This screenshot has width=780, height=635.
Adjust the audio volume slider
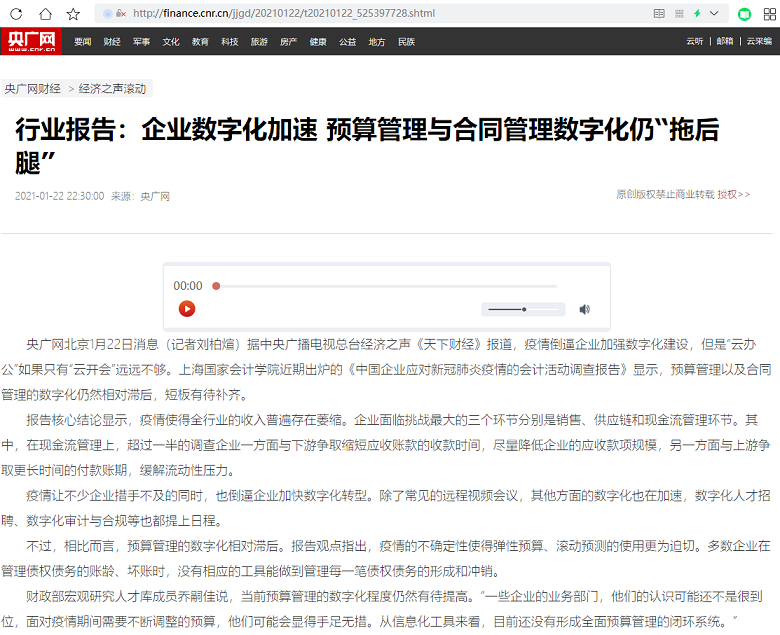tap(522, 310)
